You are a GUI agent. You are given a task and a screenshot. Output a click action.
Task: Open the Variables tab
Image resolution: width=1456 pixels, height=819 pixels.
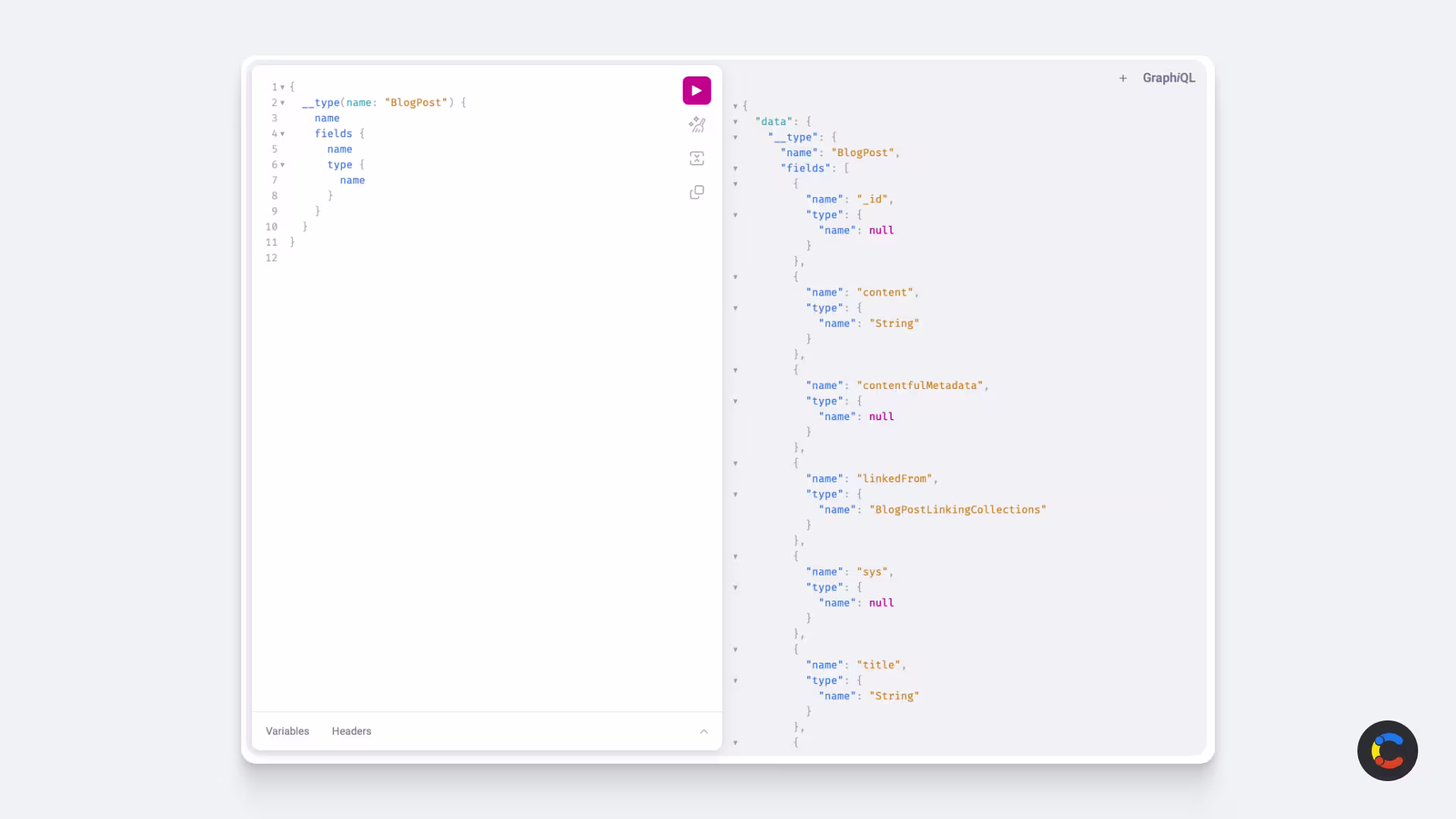tap(287, 731)
